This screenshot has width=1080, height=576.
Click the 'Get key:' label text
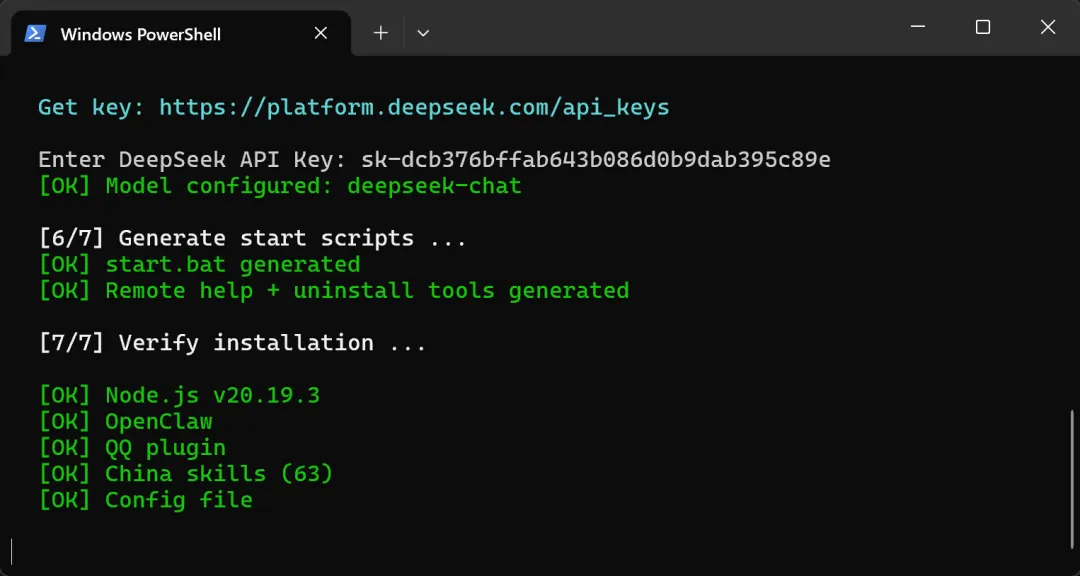point(91,107)
